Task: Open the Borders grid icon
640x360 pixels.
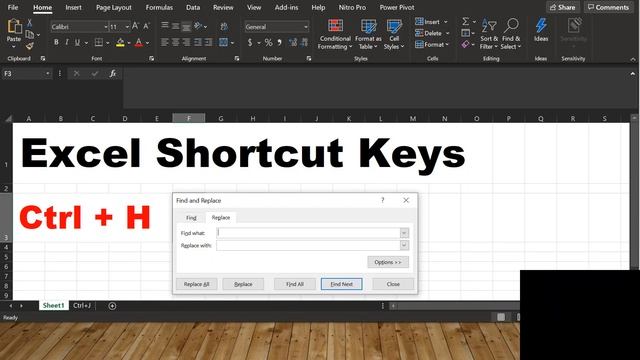Action: [x=99, y=42]
